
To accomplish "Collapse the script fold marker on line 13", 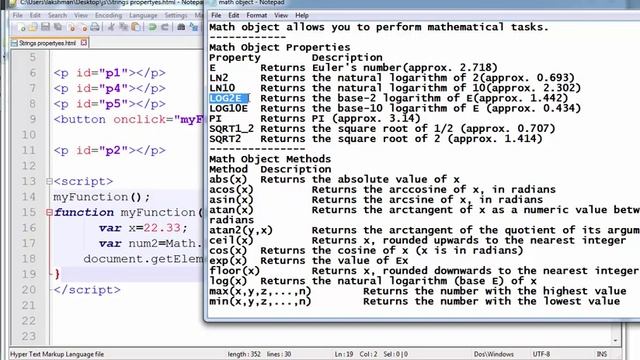I will coord(49,181).
